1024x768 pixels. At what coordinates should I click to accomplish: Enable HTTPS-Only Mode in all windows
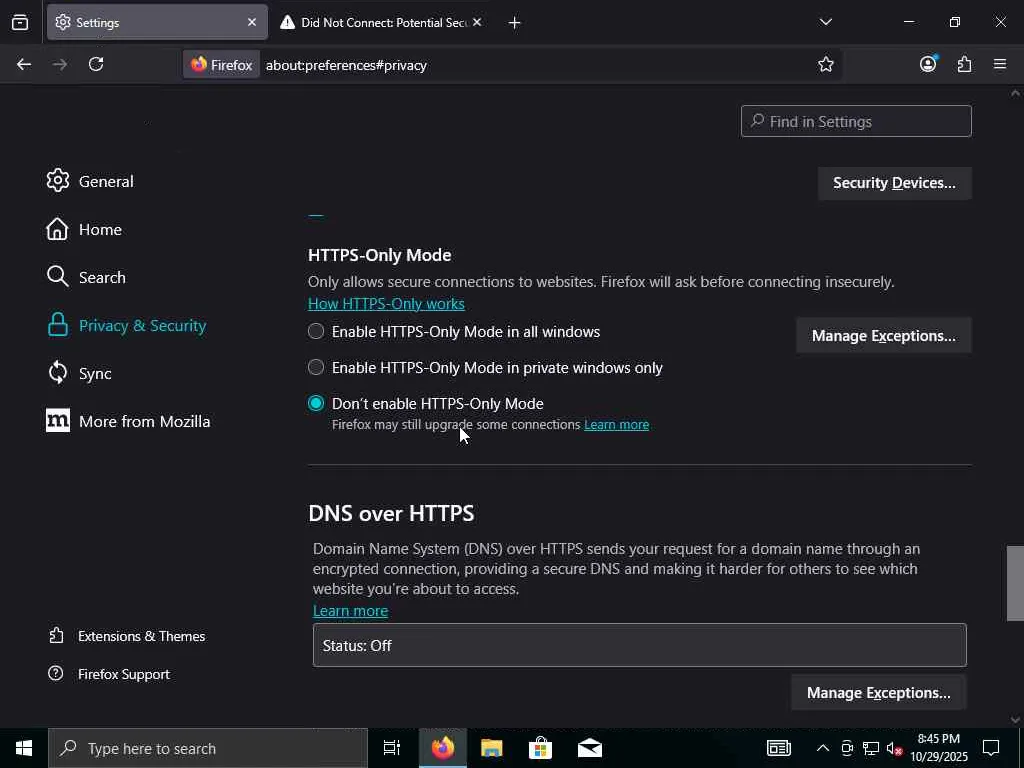[x=316, y=331]
